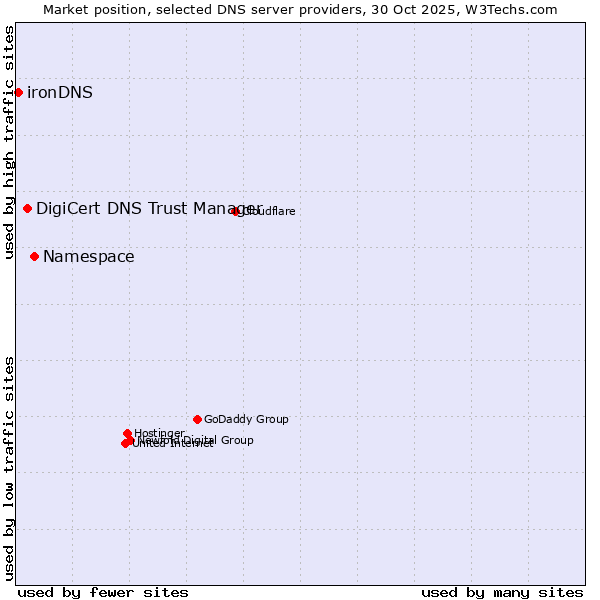
Task: Click the 'used by many sites' axis label
Action: point(502,592)
